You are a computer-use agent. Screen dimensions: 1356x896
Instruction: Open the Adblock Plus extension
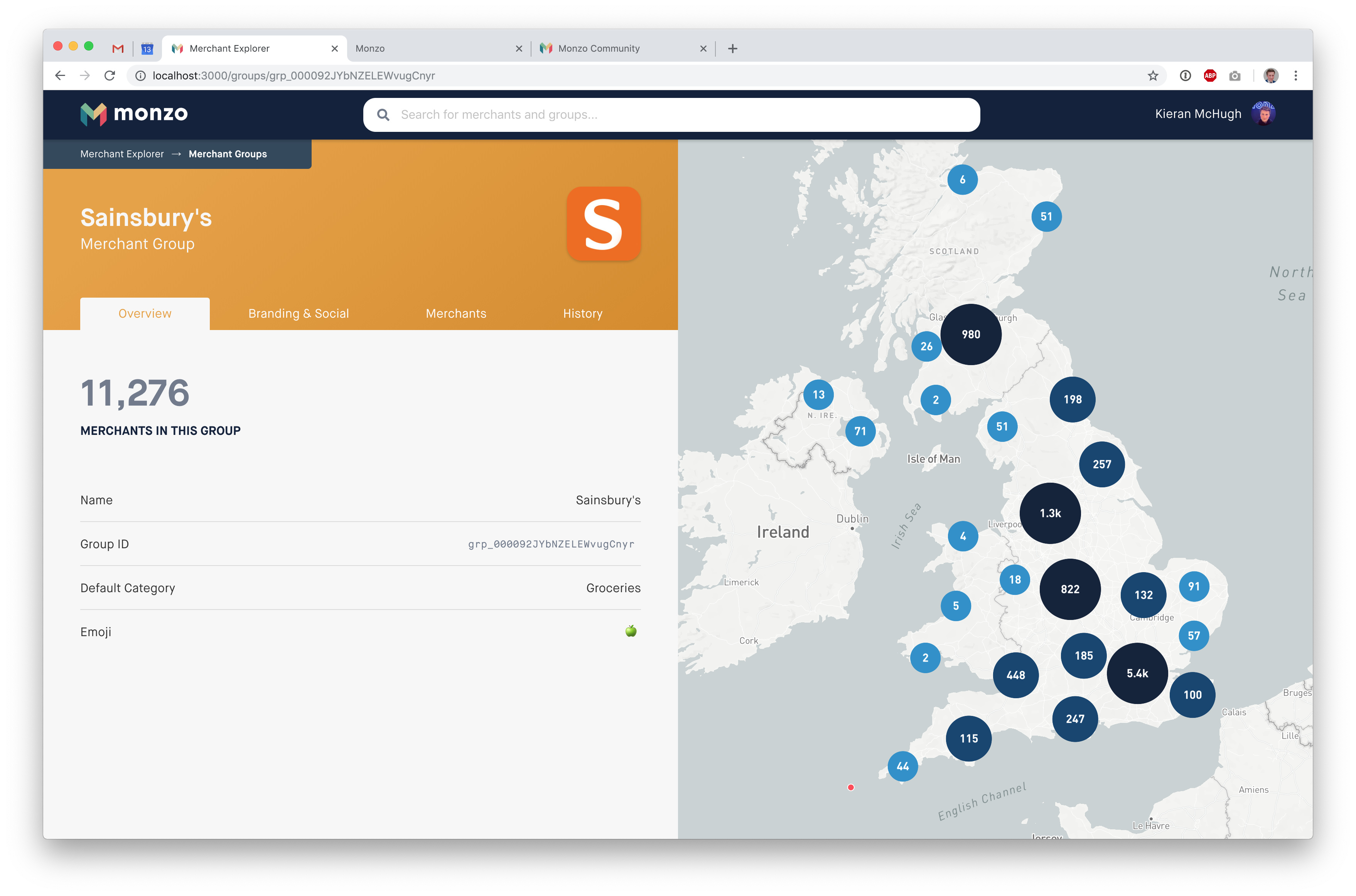(1210, 76)
